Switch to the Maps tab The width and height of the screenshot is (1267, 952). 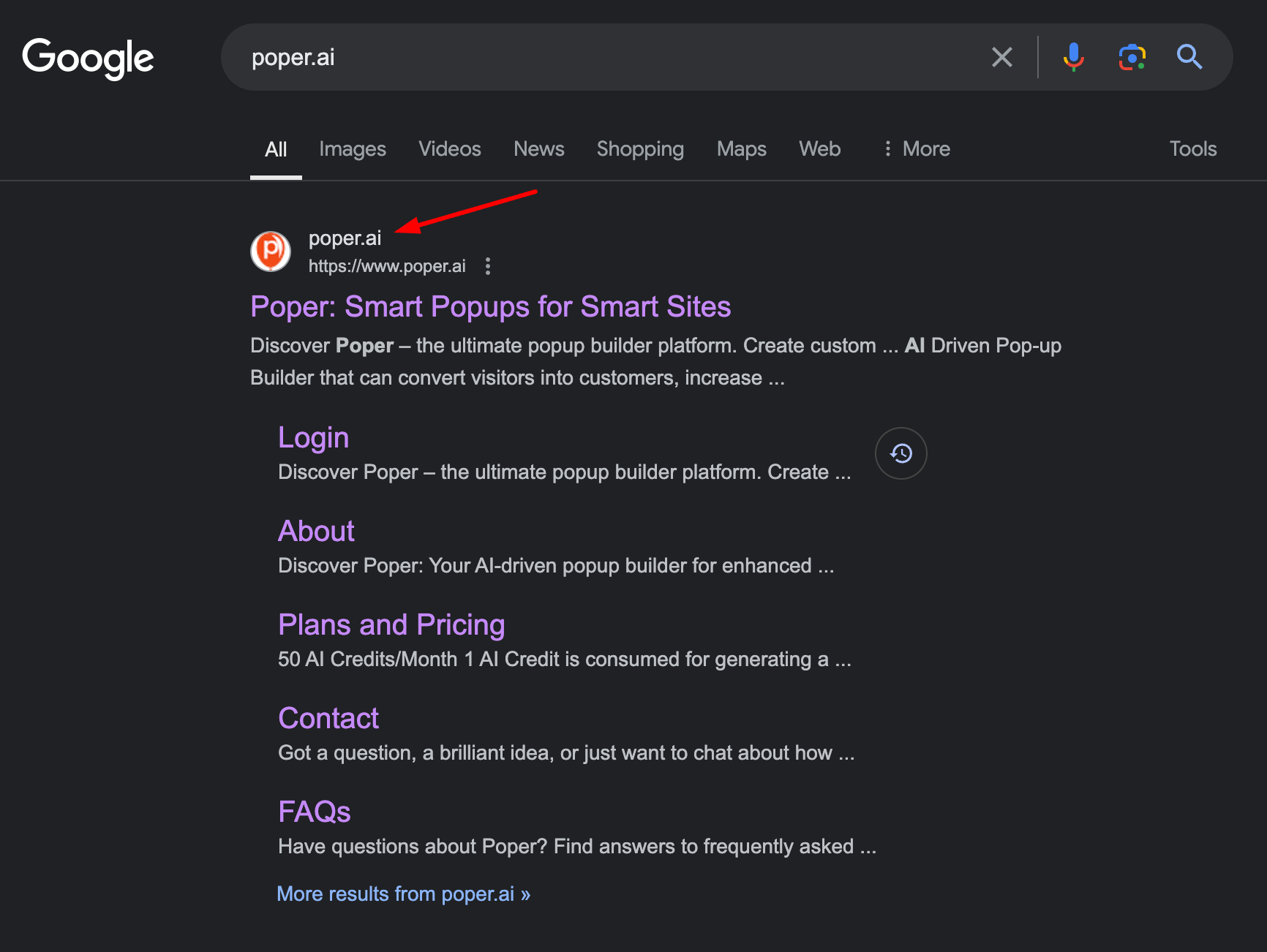pyautogui.click(x=741, y=148)
